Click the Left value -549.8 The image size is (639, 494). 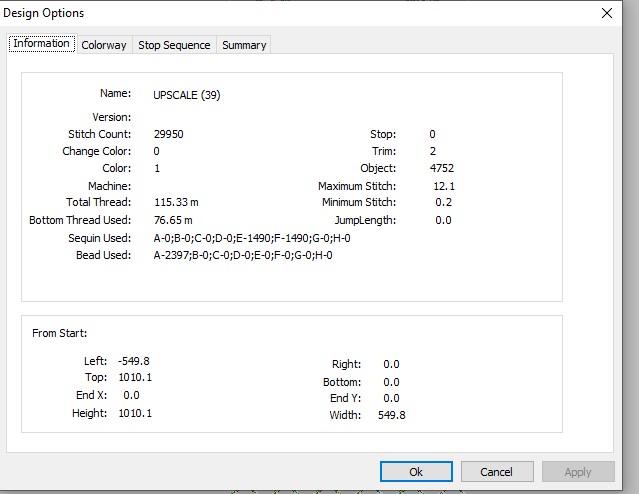[134, 361]
